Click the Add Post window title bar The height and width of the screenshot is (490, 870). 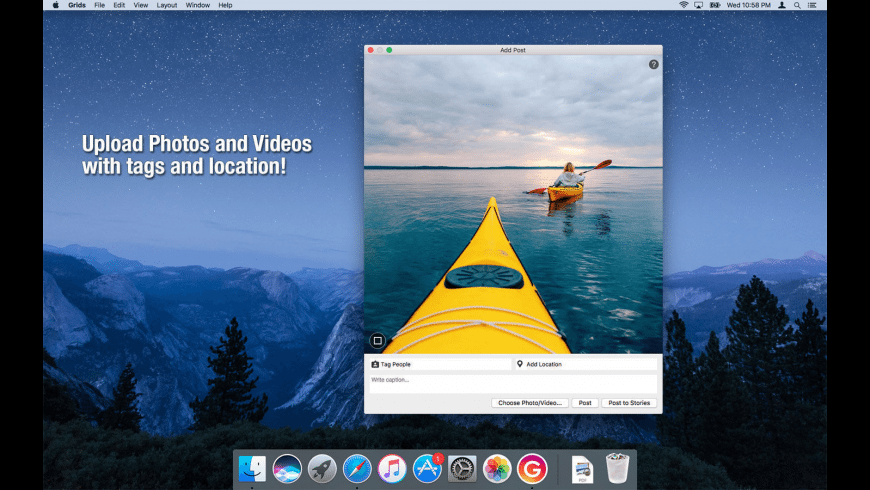click(513, 50)
